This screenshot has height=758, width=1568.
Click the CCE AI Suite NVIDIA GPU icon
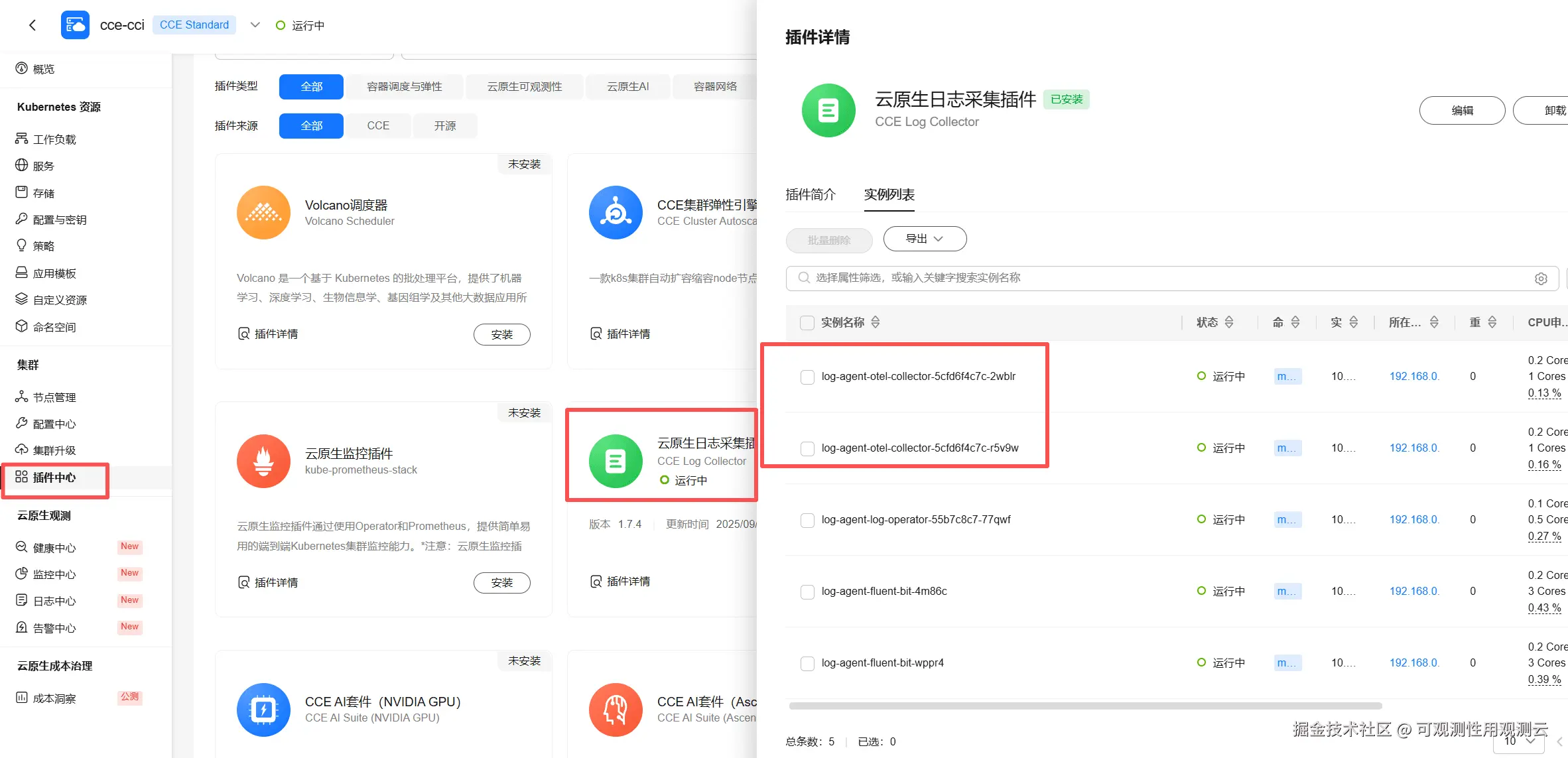click(x=263, y=710)
